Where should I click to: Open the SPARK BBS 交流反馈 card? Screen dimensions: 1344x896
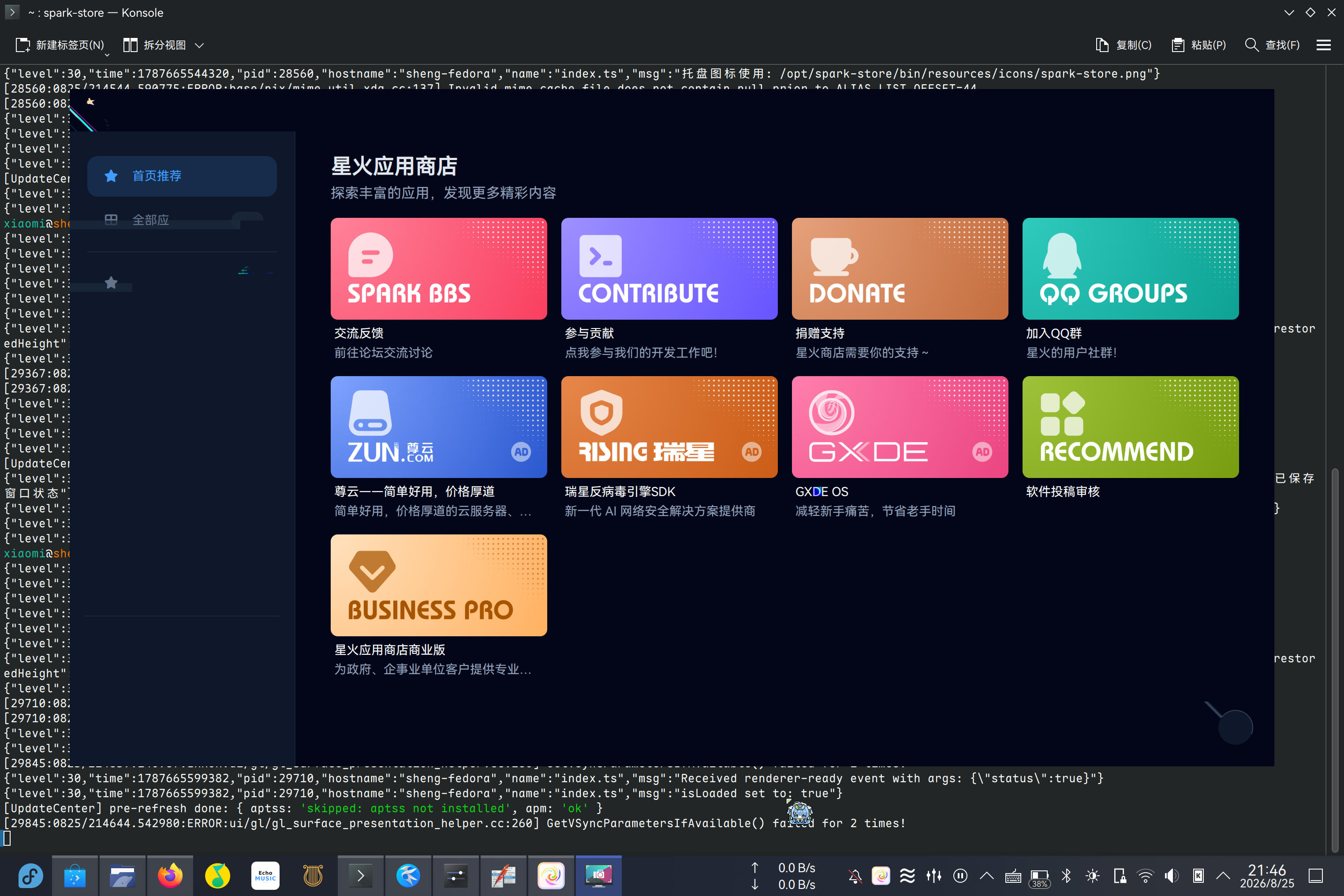click(x=438, y=288)
